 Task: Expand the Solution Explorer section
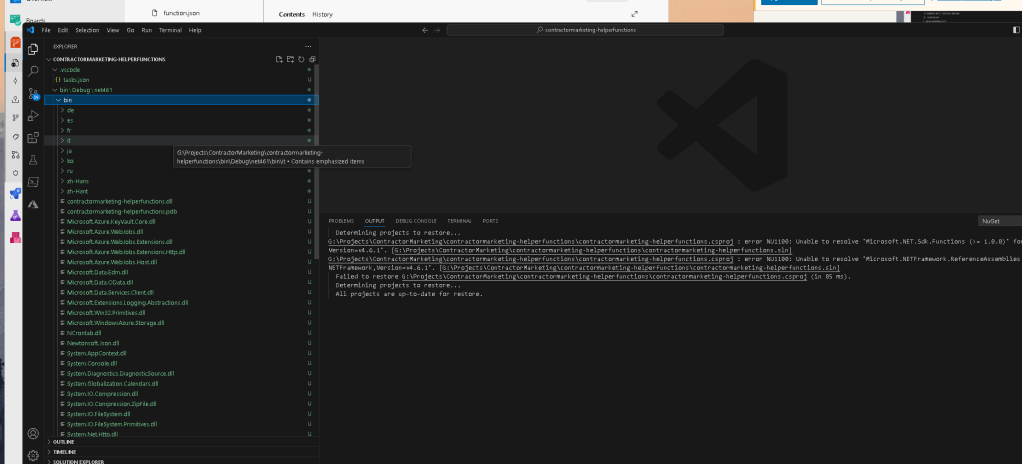pos(181,461)
